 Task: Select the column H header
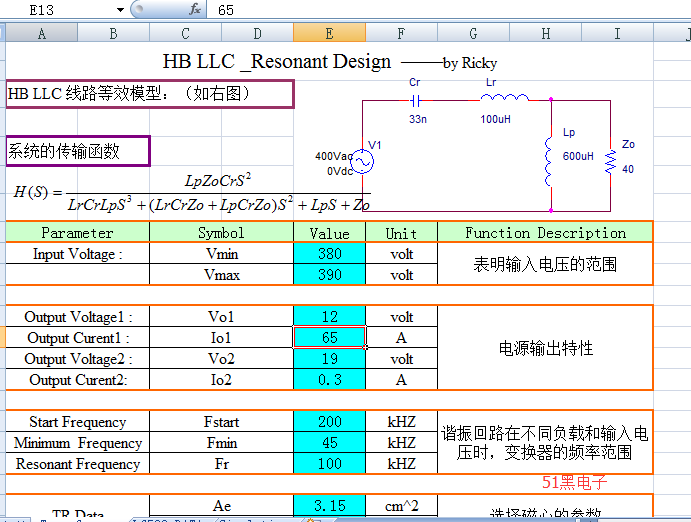click(x=545, y=34)
